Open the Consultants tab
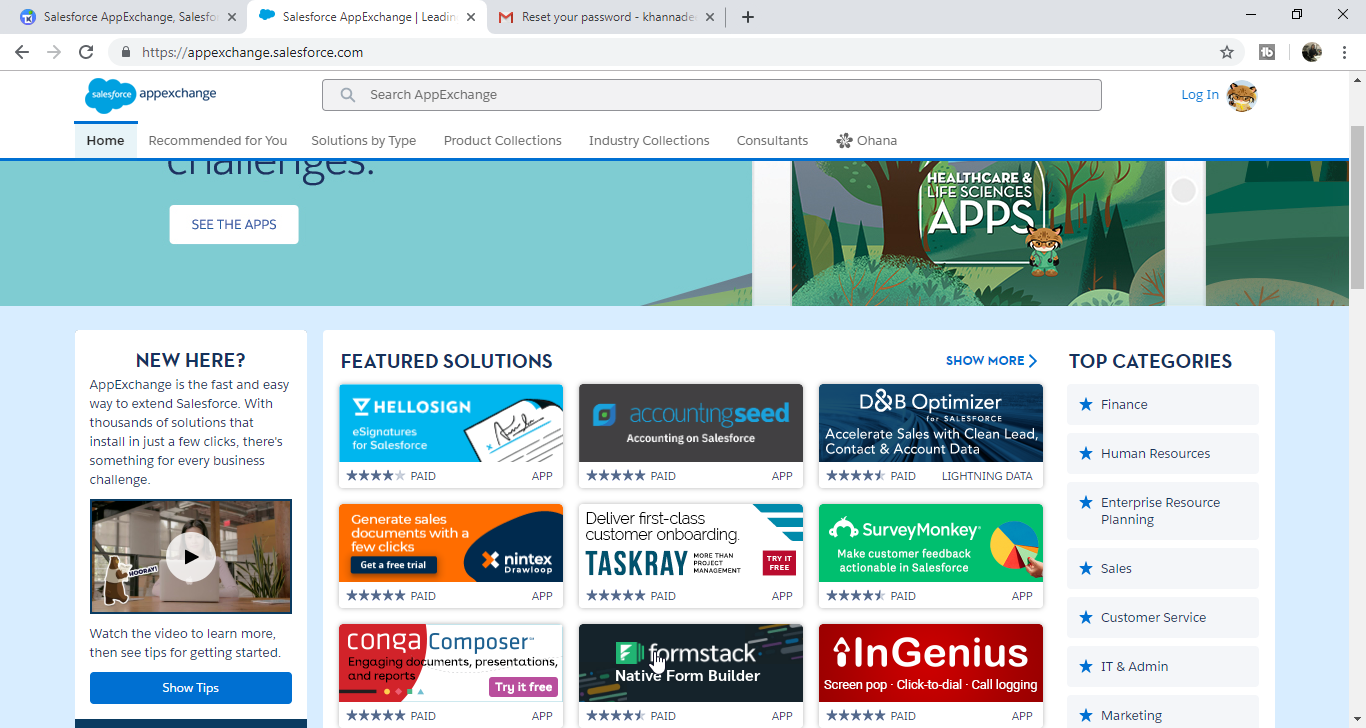Screen dimensions: 1366x728 (772, 141)
